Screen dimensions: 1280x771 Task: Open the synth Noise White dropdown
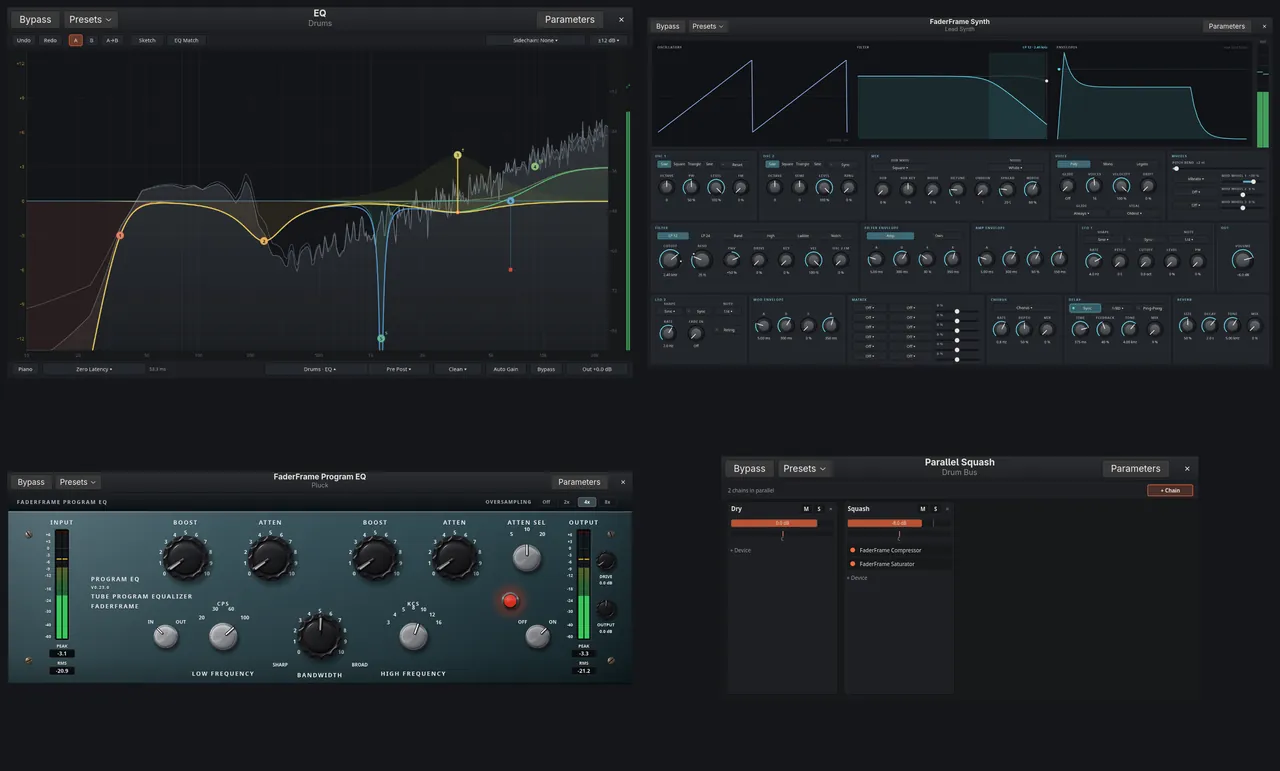click(x=1014, y=168)
